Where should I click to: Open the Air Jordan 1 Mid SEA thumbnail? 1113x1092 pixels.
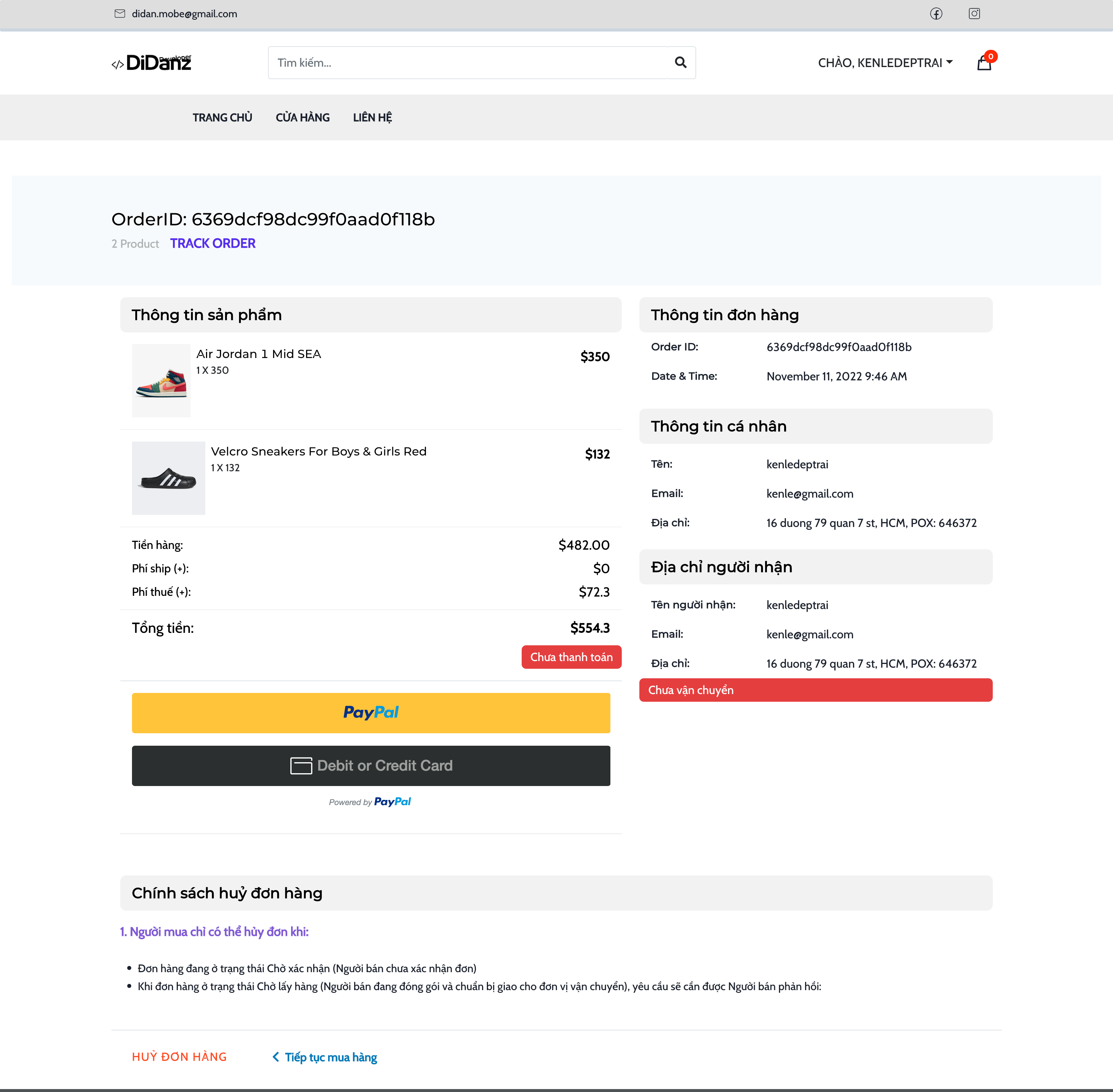click(x=161, y=380)
